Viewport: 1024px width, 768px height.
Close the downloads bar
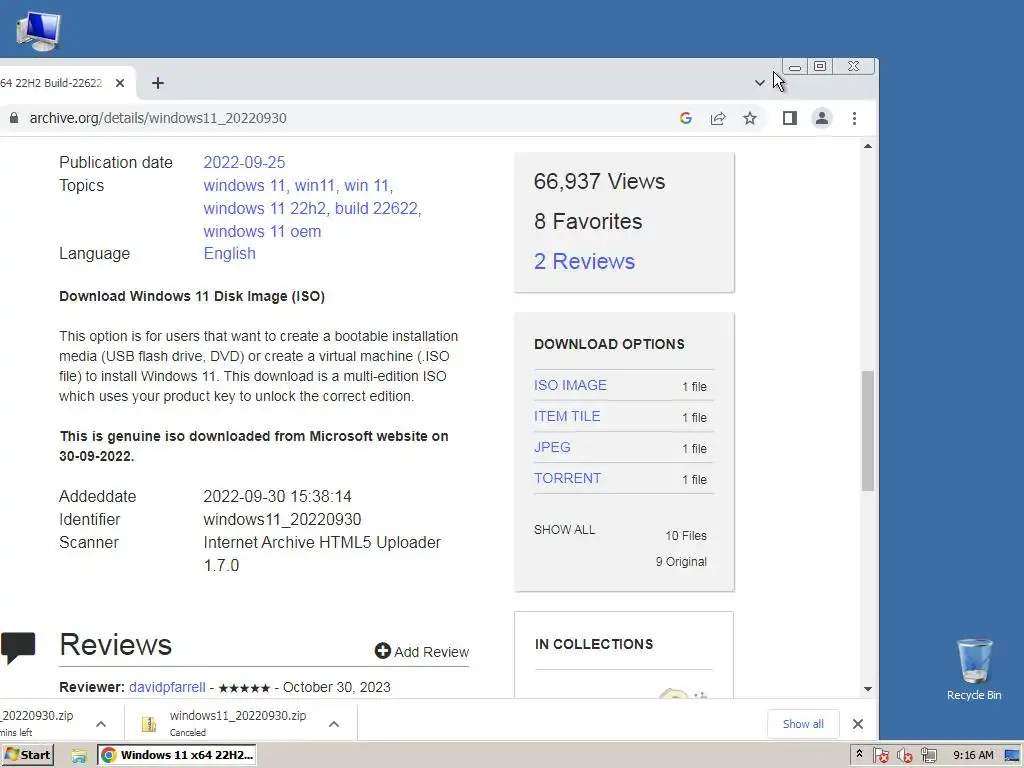click(857, 724)
